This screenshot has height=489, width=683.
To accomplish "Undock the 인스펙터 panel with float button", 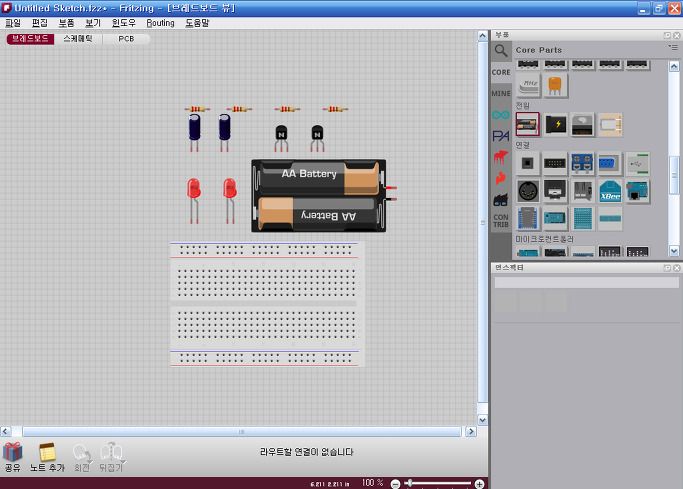I will tap(667, 268).
